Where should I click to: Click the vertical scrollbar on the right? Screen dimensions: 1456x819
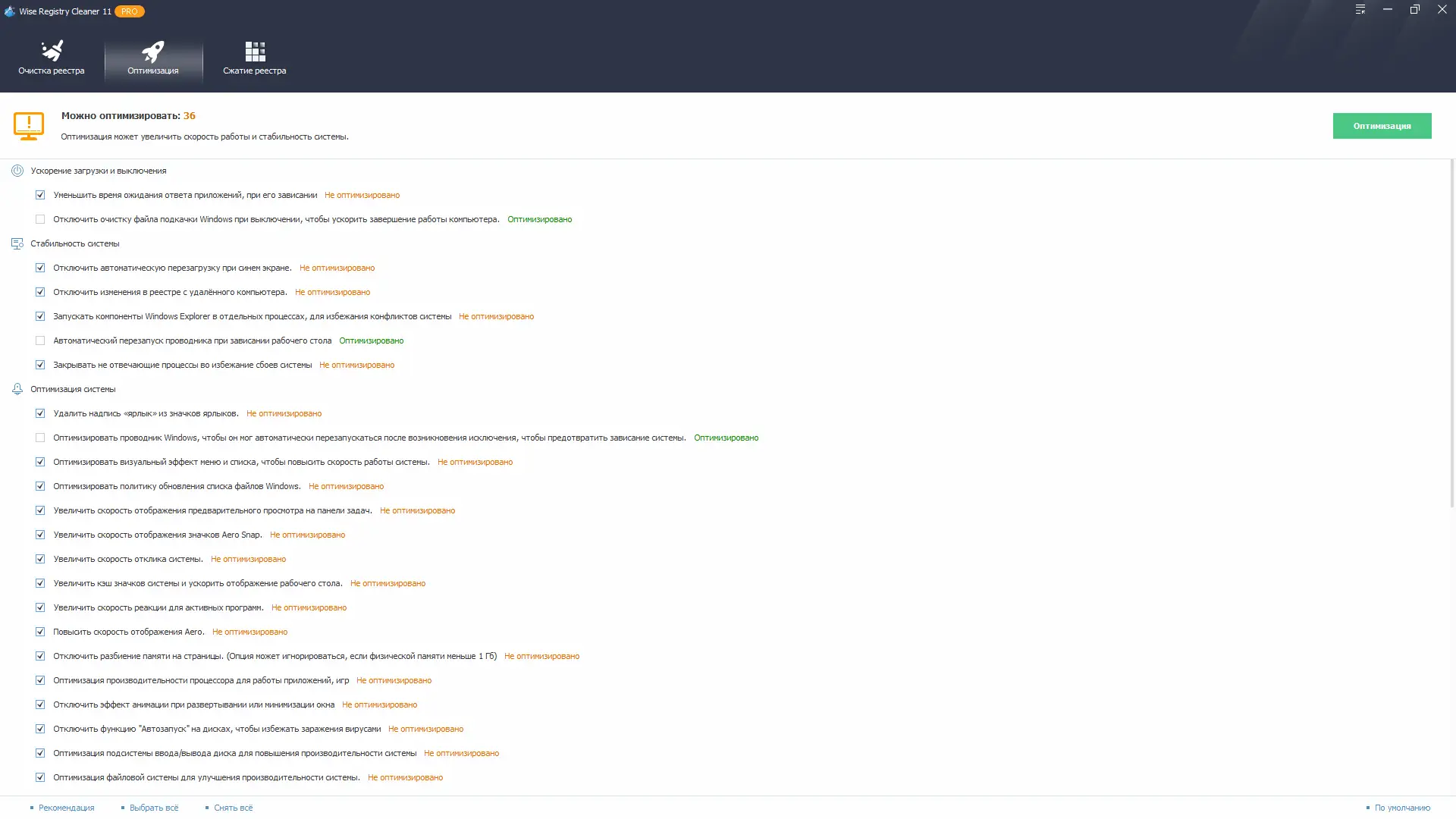1451,334
